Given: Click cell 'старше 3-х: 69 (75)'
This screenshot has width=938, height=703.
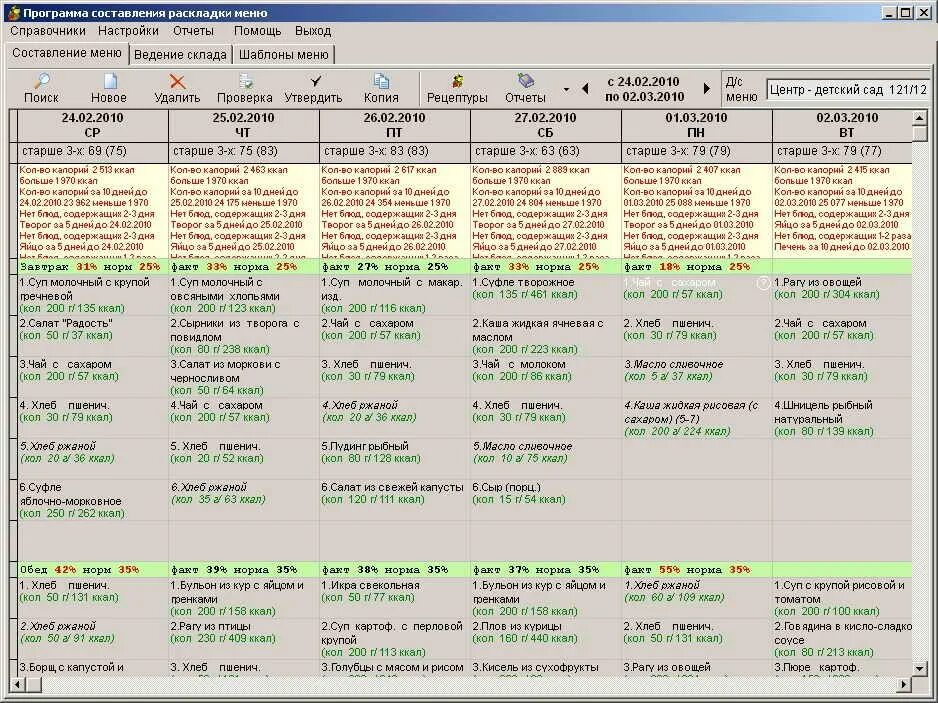Looking at the screenshot, I should pos(93,151).
